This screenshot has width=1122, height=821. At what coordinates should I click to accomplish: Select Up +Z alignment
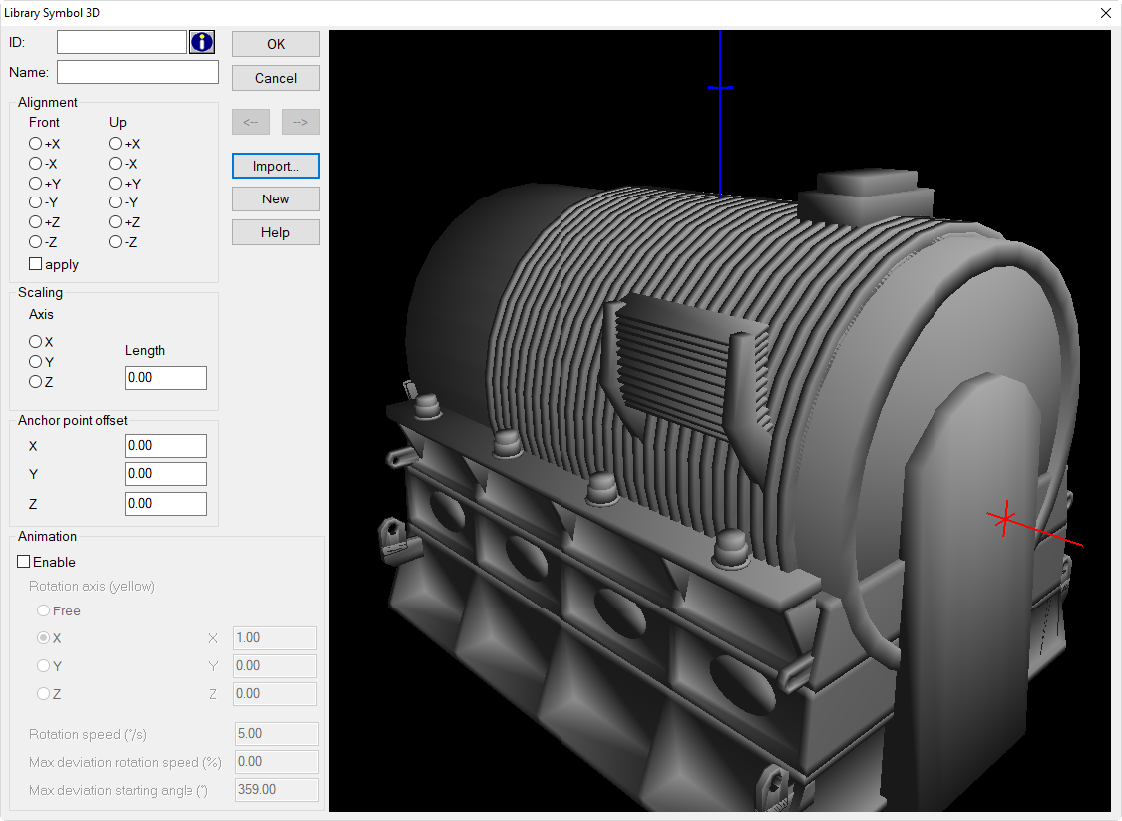[115, 222]
